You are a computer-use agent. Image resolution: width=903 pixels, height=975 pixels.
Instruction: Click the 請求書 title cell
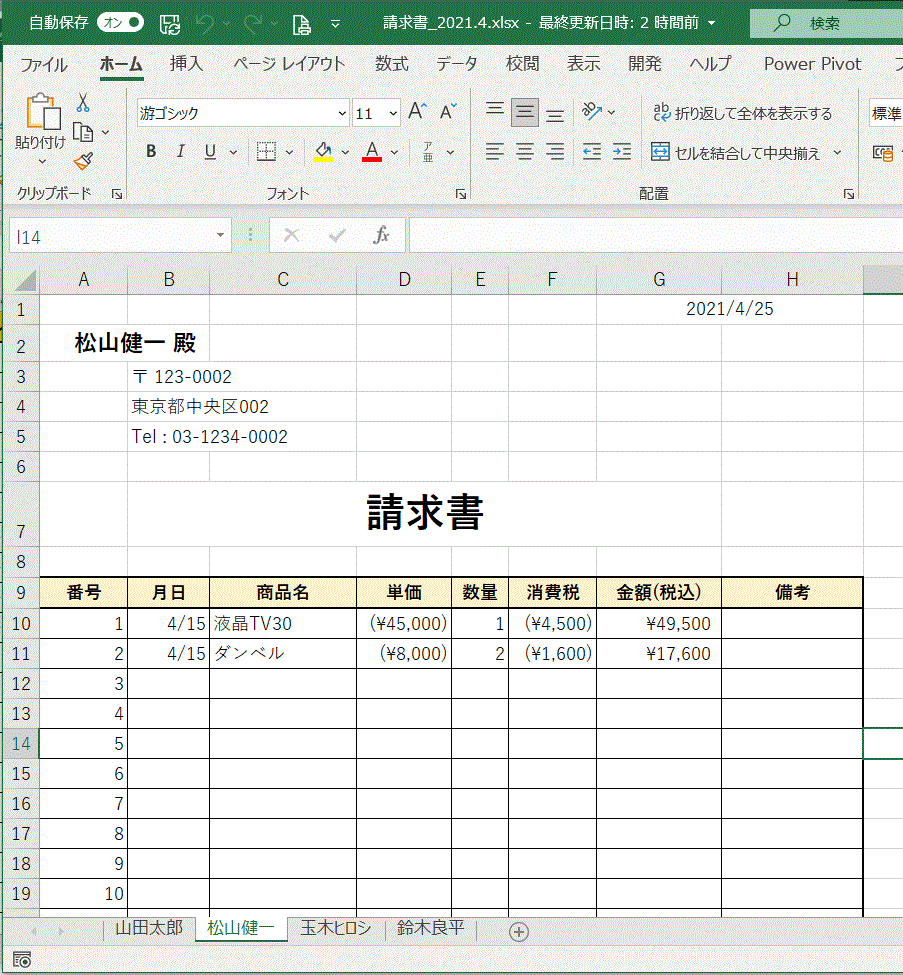425,514
